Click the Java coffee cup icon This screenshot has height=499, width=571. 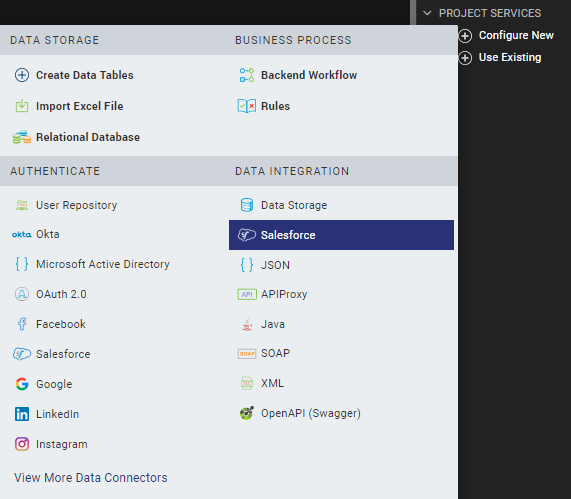[x=247, y=324]
